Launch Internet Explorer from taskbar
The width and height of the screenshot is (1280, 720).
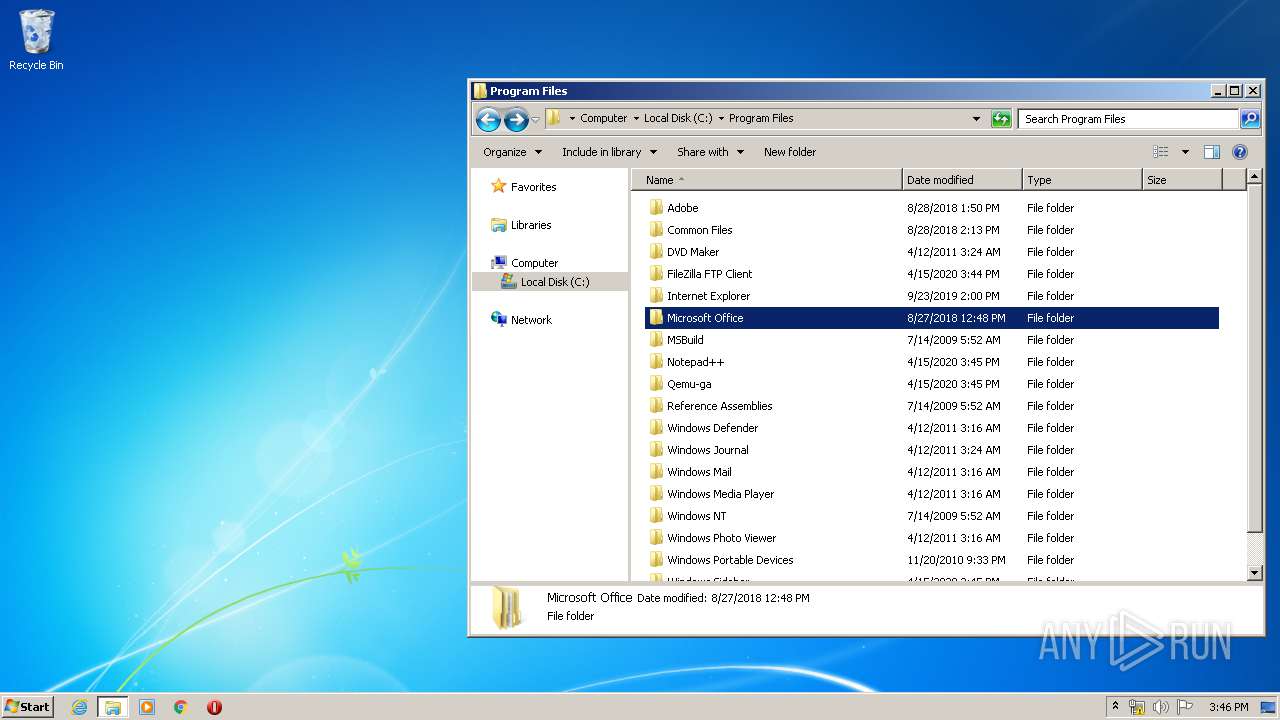[x=79, y=707]
